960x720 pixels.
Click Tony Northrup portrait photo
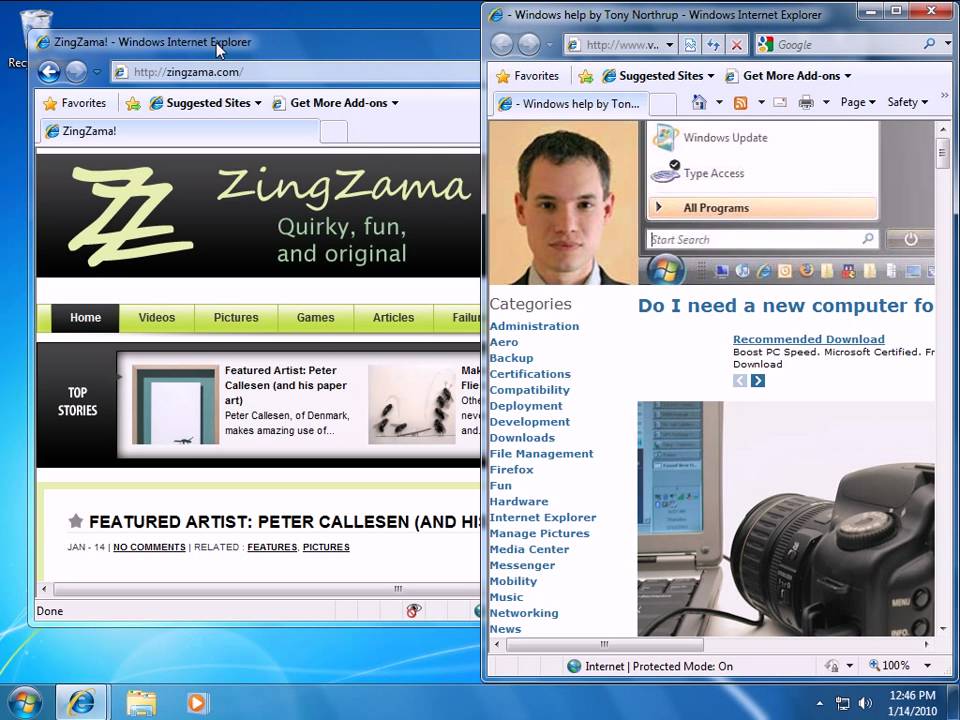[x=563, y=203]
